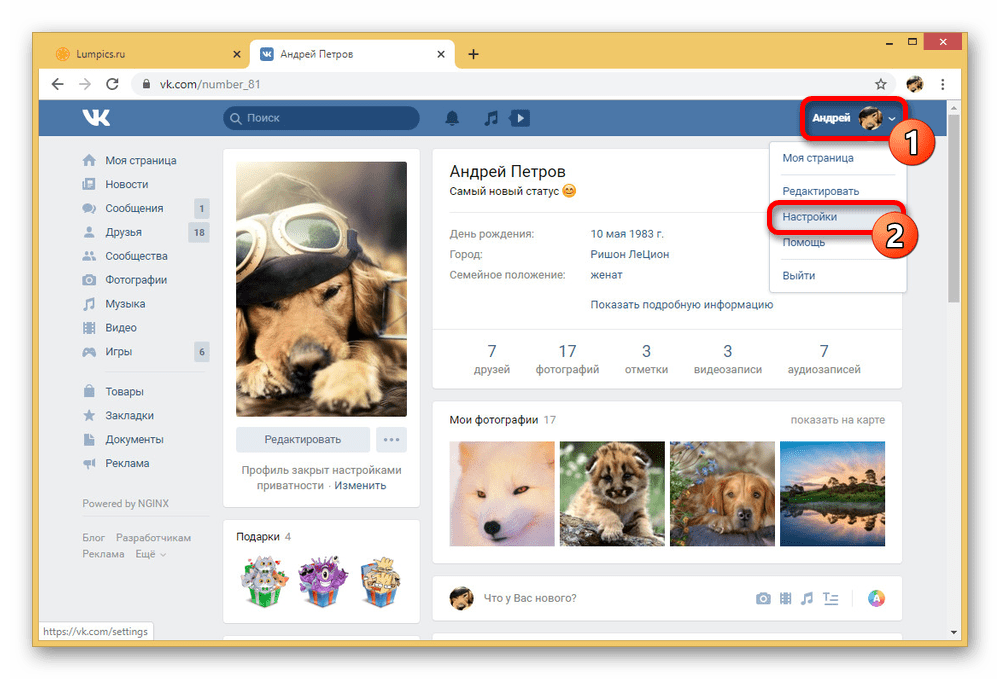Click the Блог footer link

pyautogui.click(x=93, y=537)
